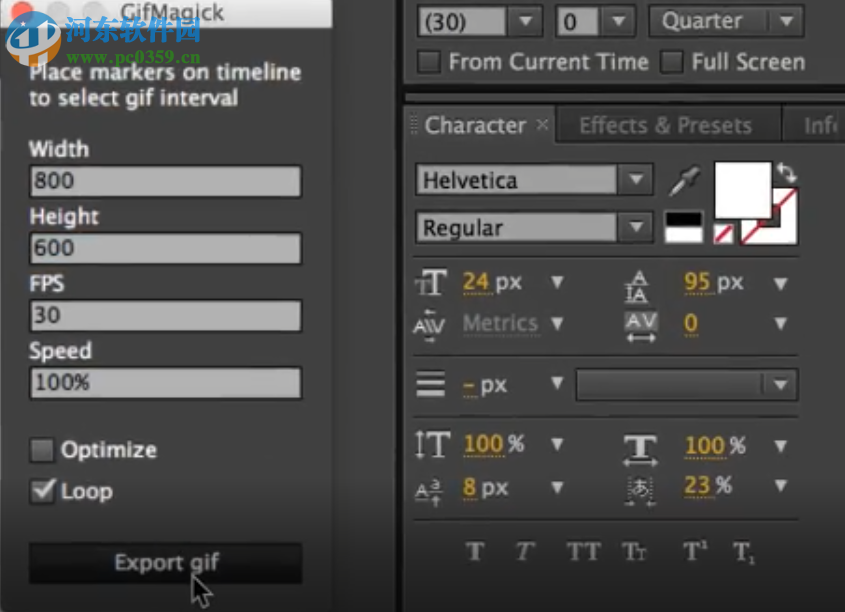Click the baseline shift value 8
Image resolution: width=845 pixels, height=612 pixels.
pyautogui.click(x=469, y=488)
